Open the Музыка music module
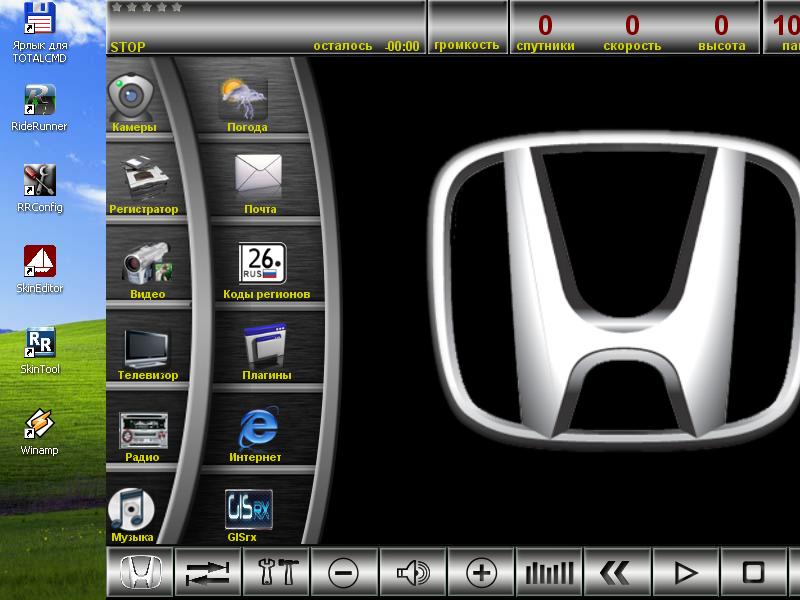Image resolution: width=800 pixels, height=600 pixels. [x=132, y=515]
